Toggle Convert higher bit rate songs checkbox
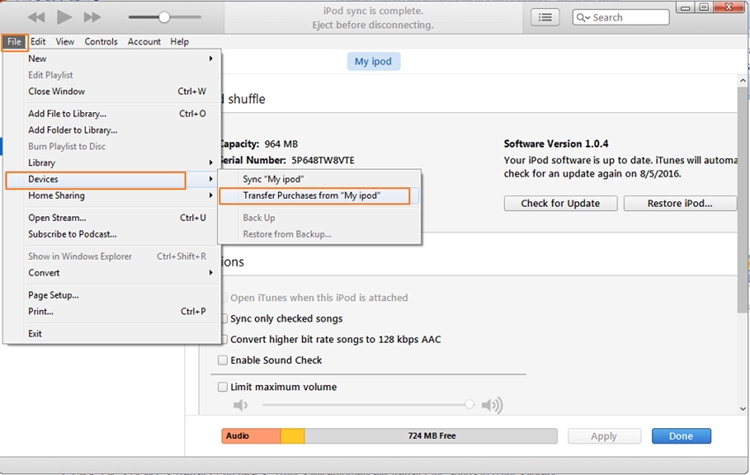 [223, 340]
